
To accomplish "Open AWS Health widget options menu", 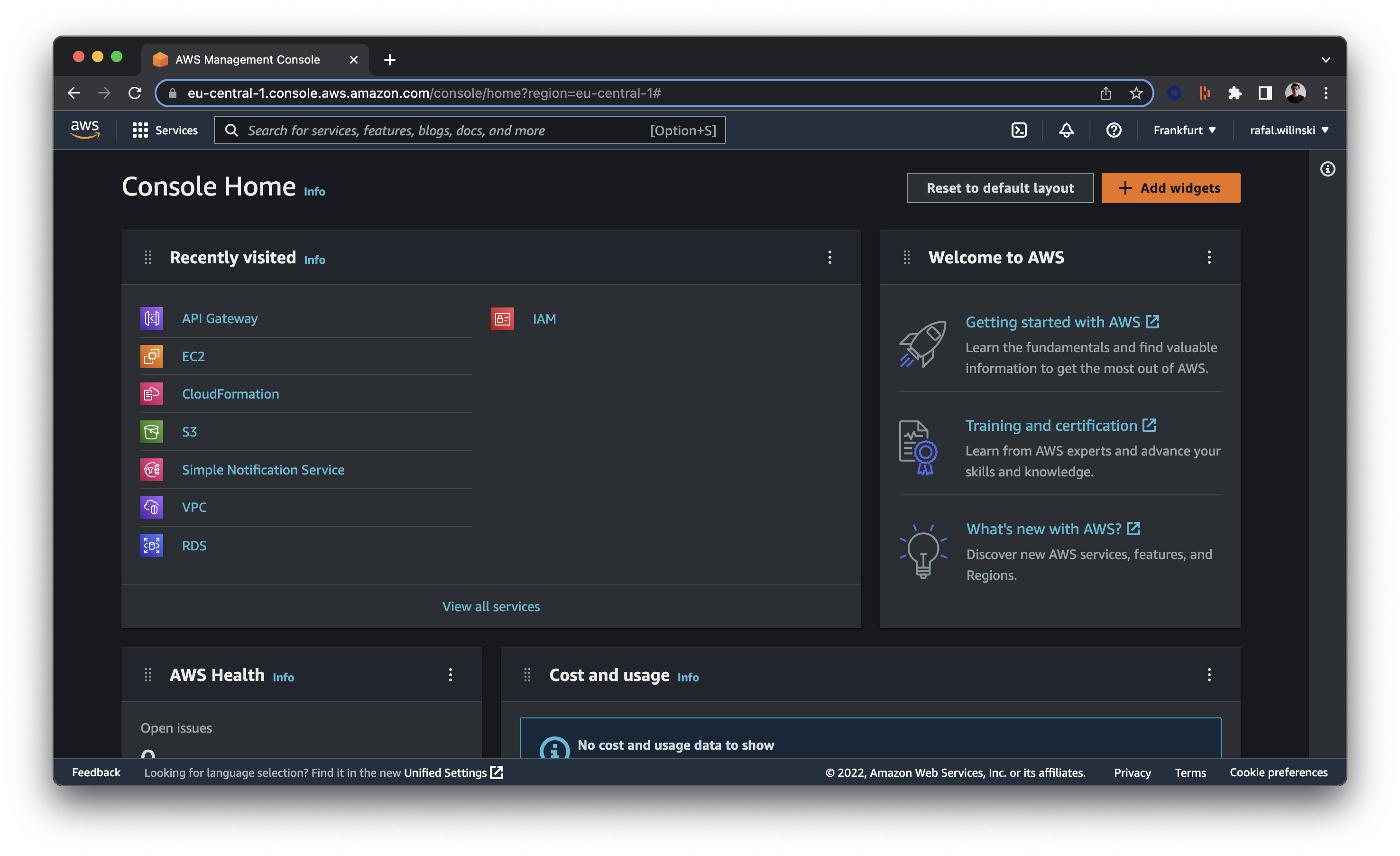I will point(451,675).
